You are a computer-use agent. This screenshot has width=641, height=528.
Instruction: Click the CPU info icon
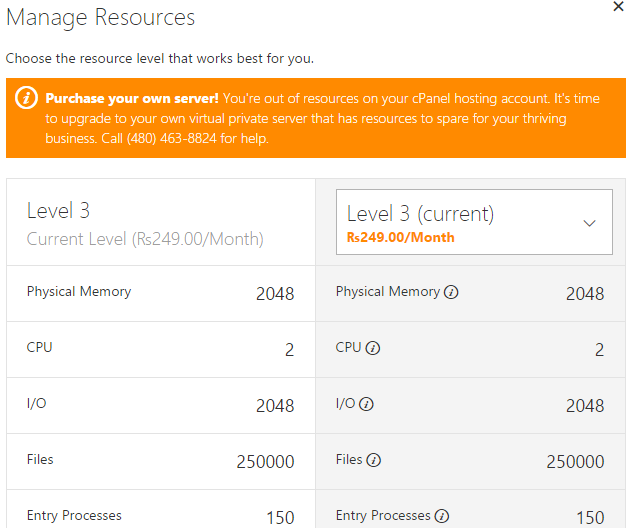coord(373,349)
